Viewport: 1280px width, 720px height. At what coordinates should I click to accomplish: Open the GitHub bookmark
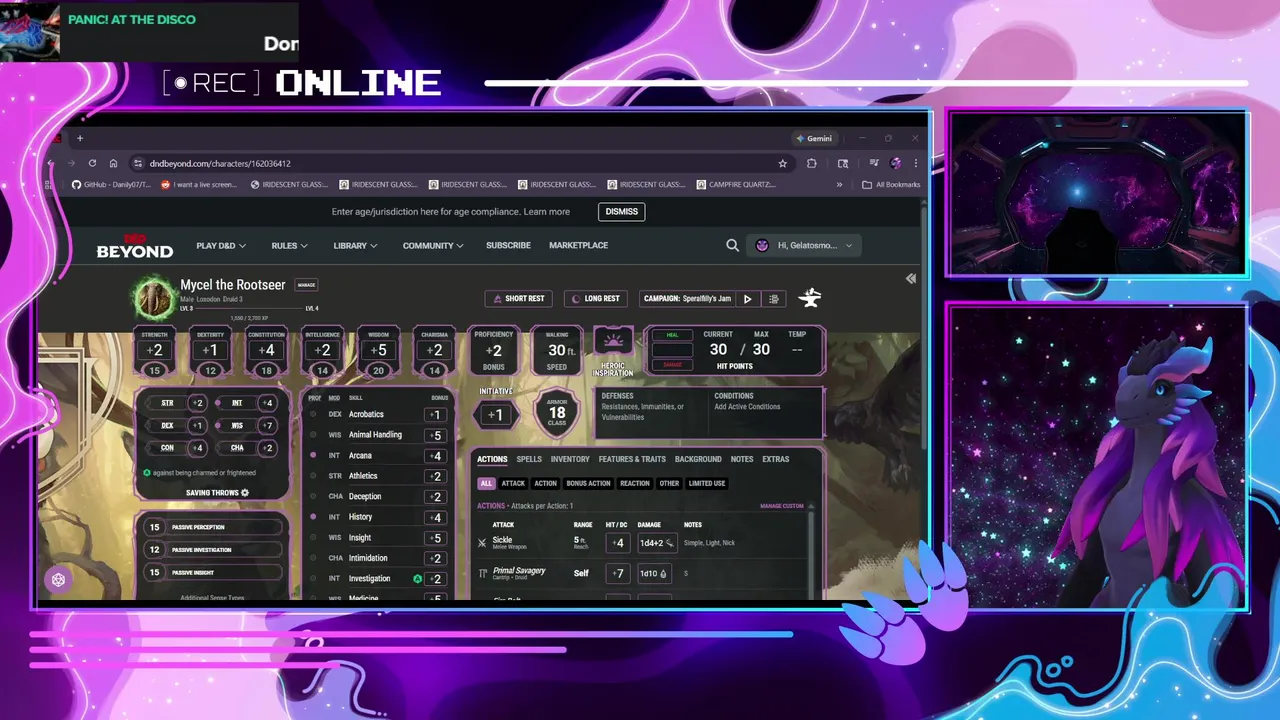111,184
